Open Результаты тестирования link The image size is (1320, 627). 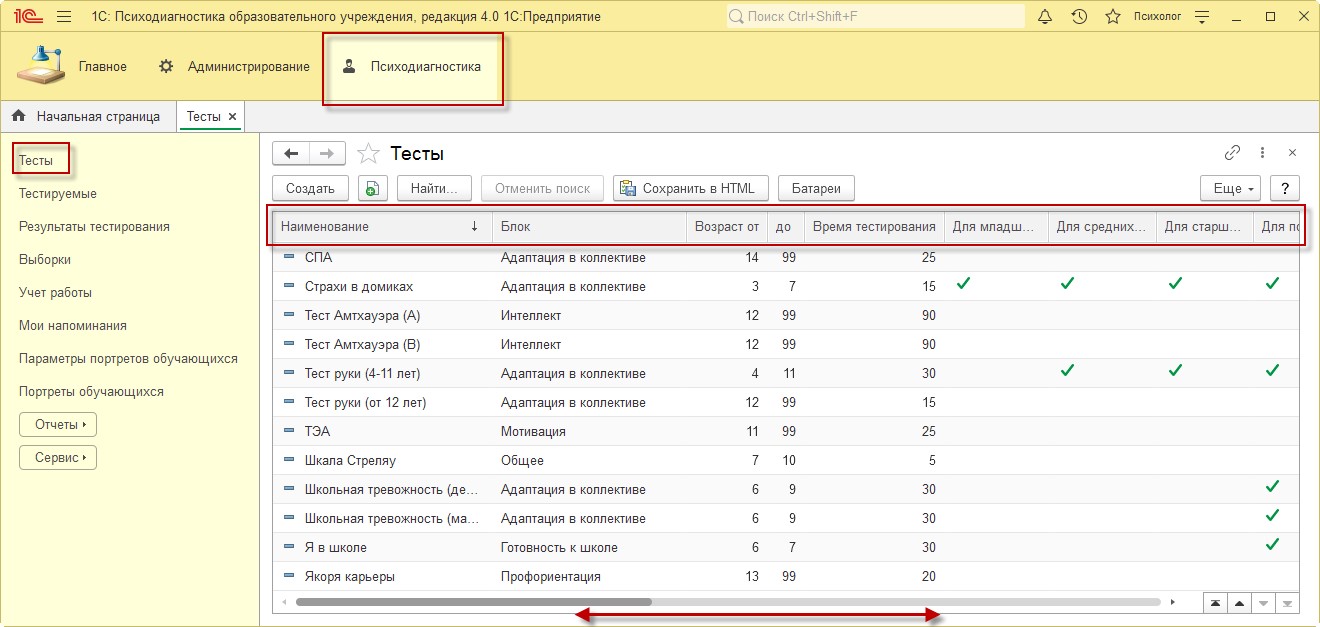tap(94, 226)
